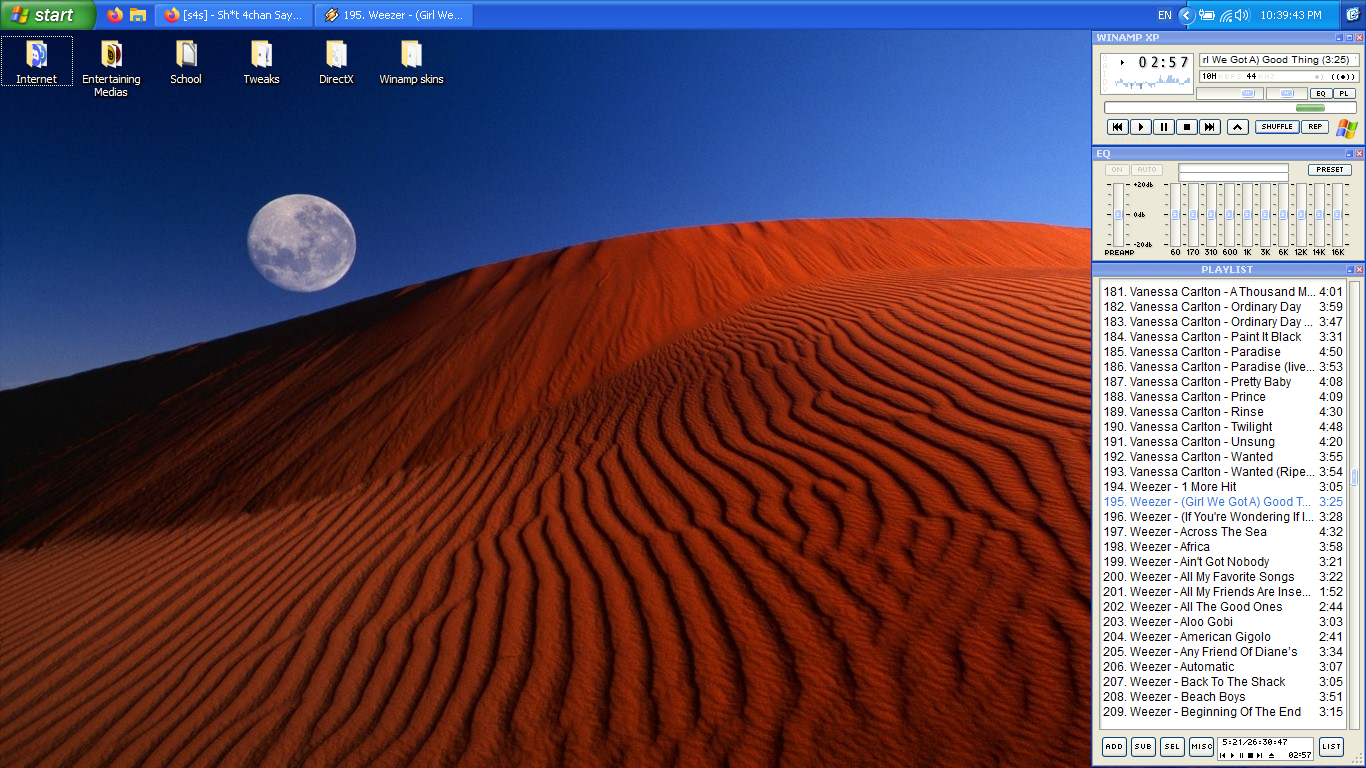Click the Previous Track button in Winamp
Screen dimensions: 1366x768
coord(1117,127)
